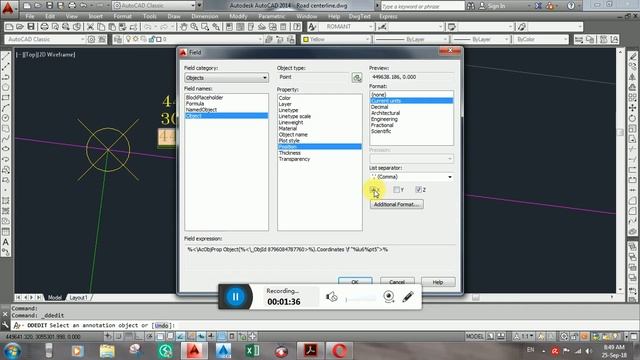The image size is (640, 360).
Task: Select the Rectangle draw tool
Action: pyautogui.click(x=6, y=98)
